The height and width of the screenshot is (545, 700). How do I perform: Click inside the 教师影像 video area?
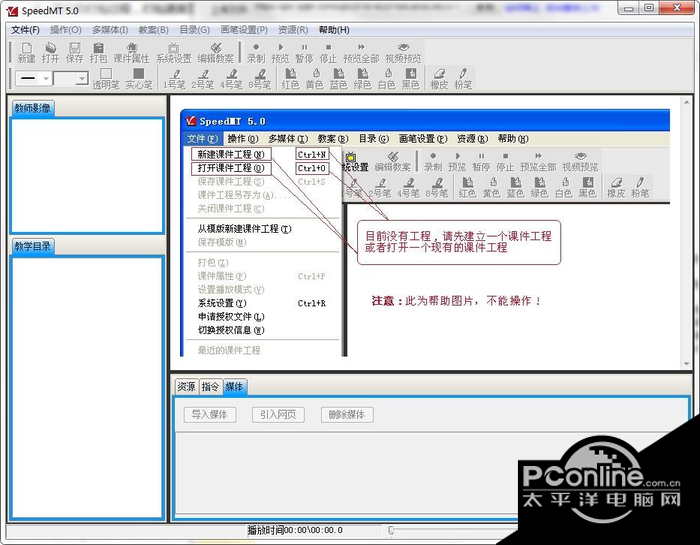coord(88,175)
